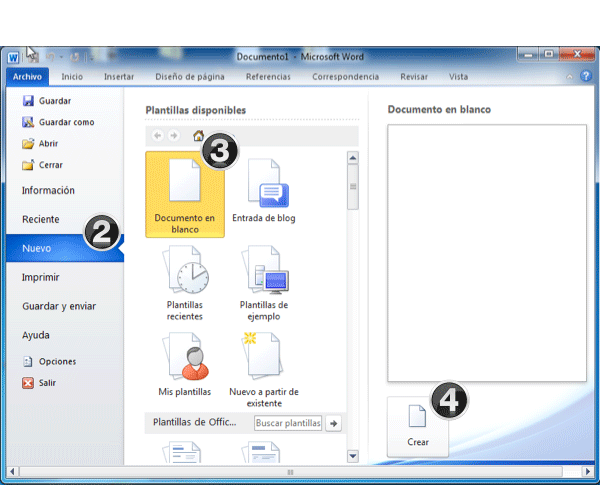Click the Home house icon in templates bar
600x485 pixels.
click(x=198, y=136)
